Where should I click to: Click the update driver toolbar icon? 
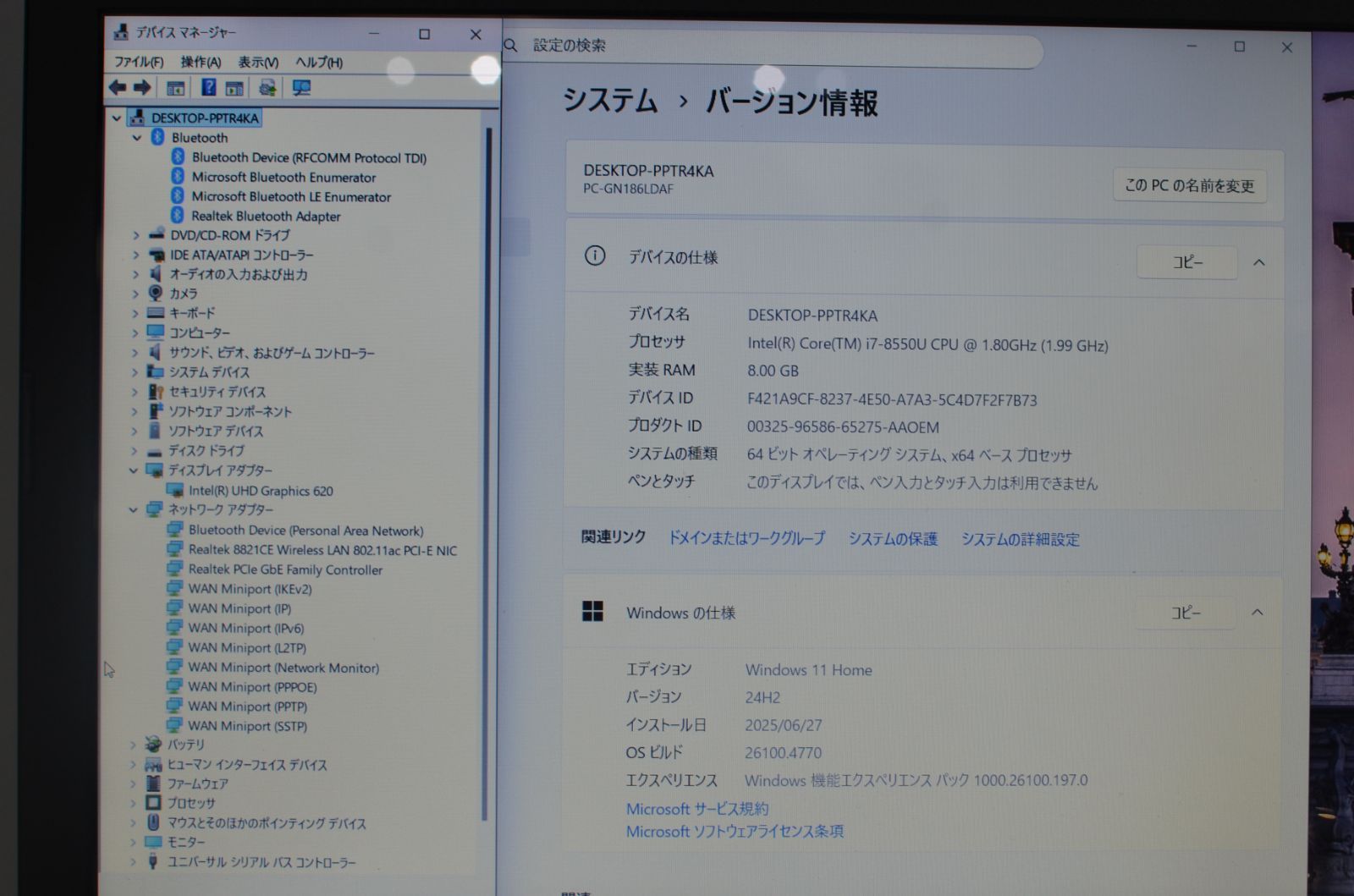pyautogui.click(x=267, y=87)
